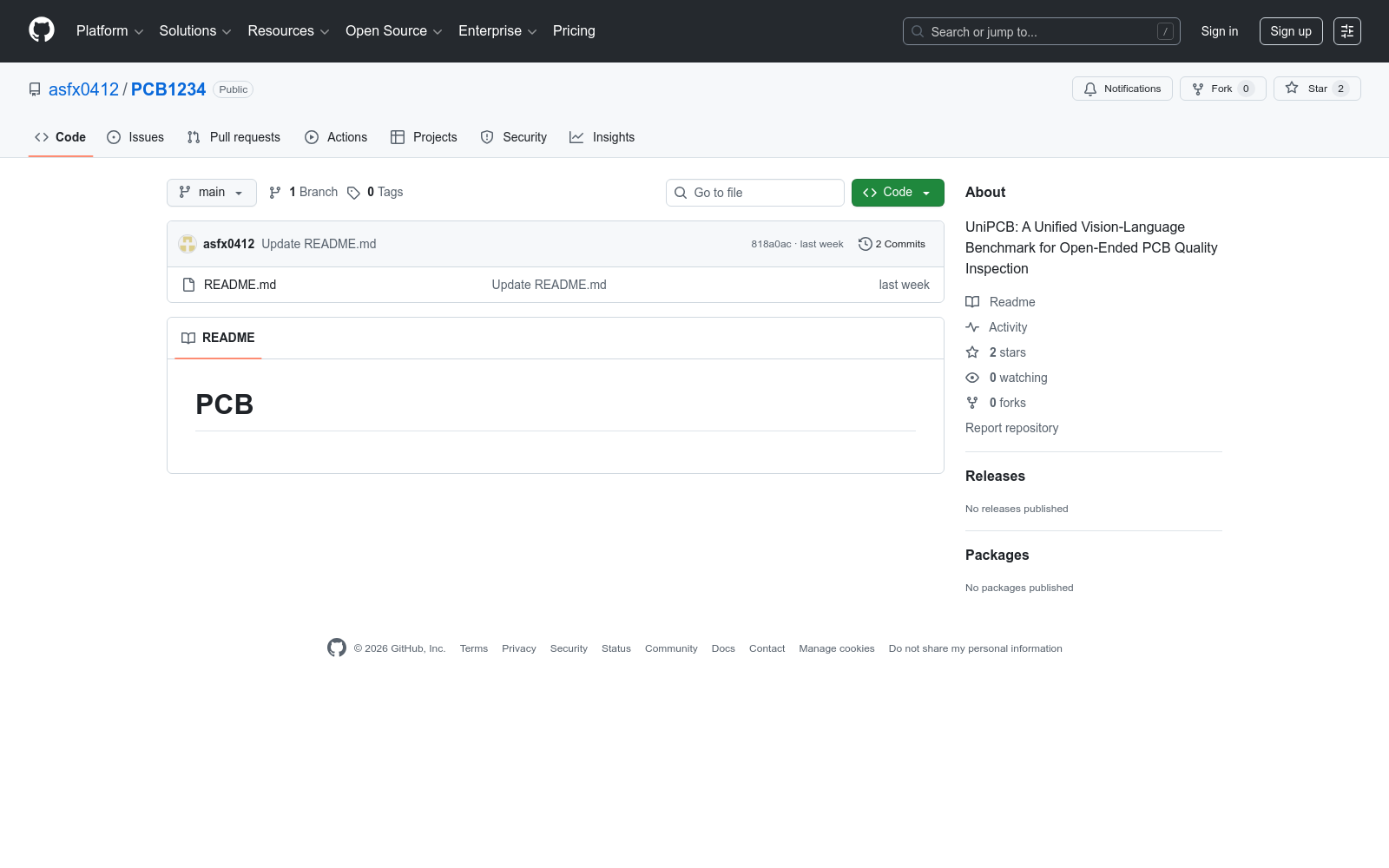Click the Sign up button
Image resolution: width=1389 pixels, height=868 pixels.
(1291, 31)
